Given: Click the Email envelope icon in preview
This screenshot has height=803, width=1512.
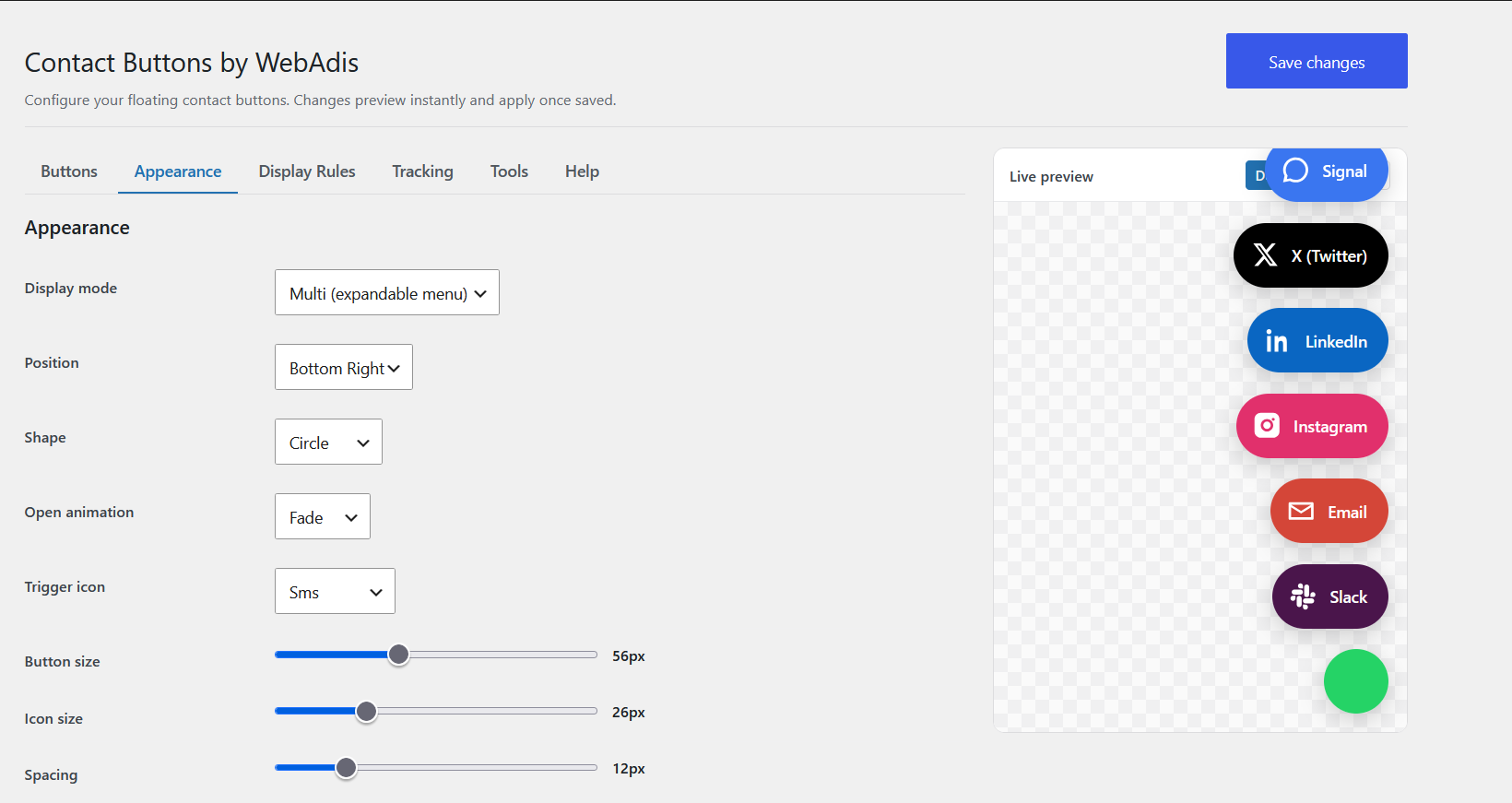Looking at the screenshot, I should click(x=1301, y=511).
